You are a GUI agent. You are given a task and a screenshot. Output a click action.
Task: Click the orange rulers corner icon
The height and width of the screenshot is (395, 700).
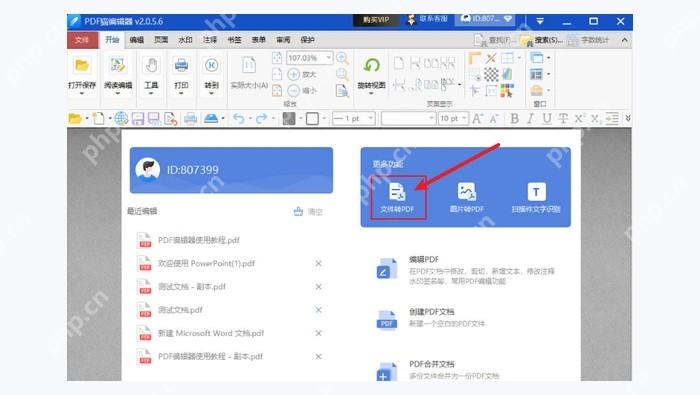(x=474, y=58)
